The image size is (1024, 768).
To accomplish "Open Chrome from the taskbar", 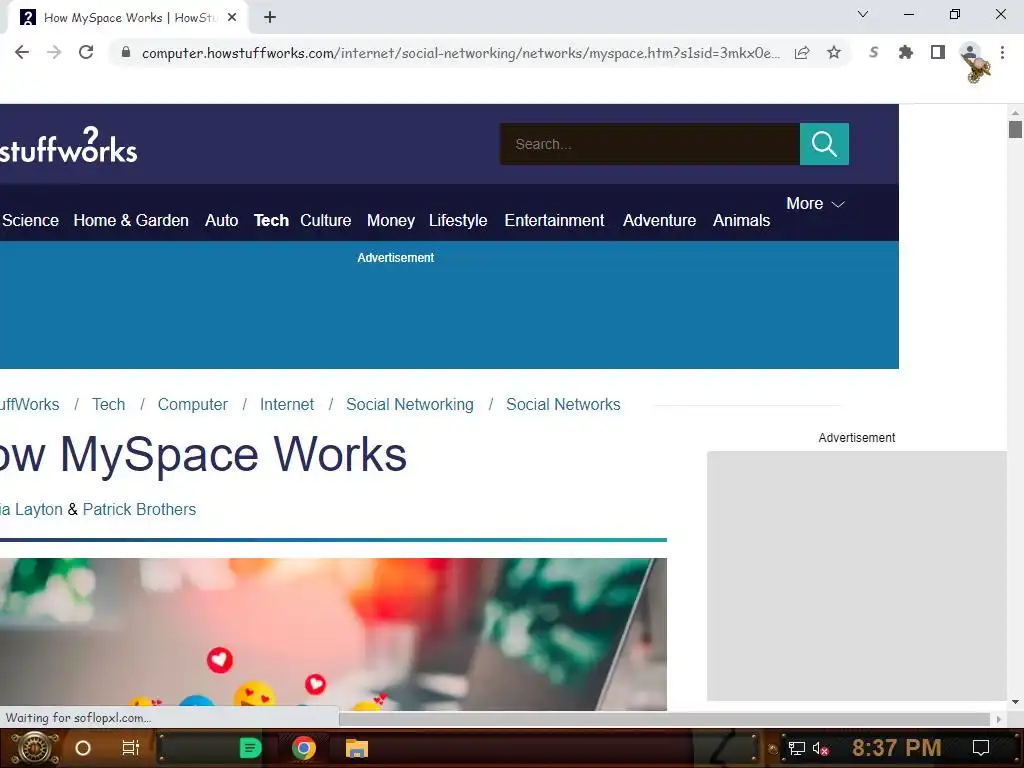I will pyautogui.click(x=304, y=748).
